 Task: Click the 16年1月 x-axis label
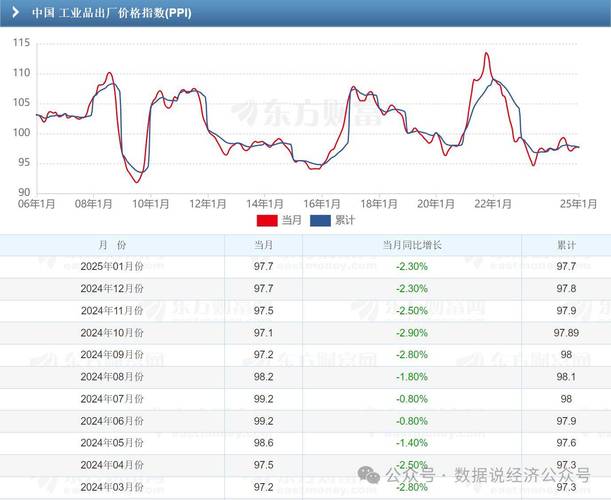click(x=321, y=204)
